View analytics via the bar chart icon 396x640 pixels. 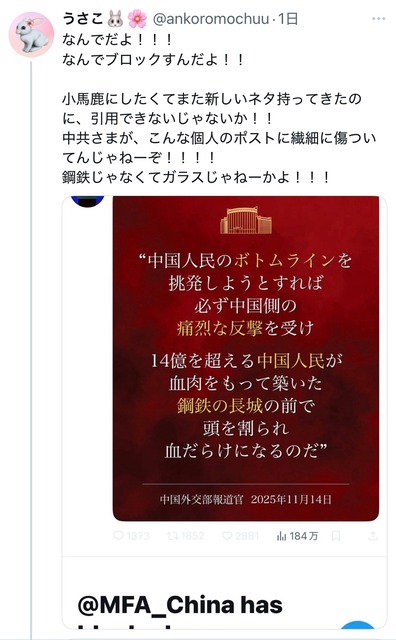click(282, 536)
